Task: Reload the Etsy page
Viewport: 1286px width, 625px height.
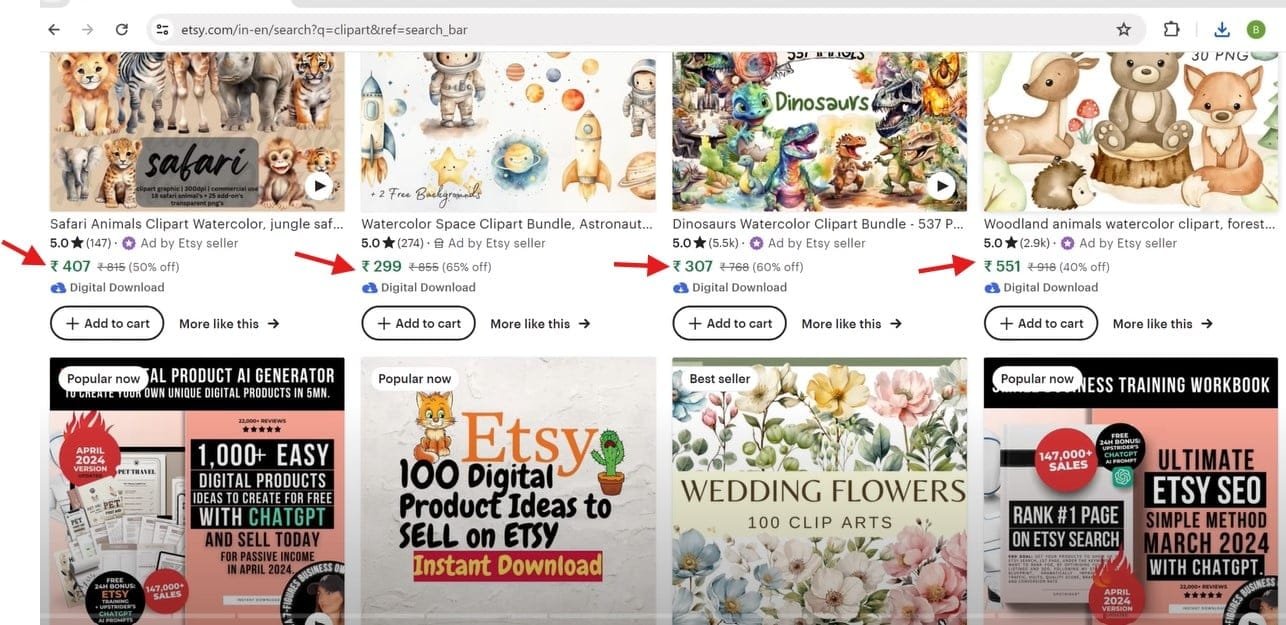Action: click(x=122, y=30)
